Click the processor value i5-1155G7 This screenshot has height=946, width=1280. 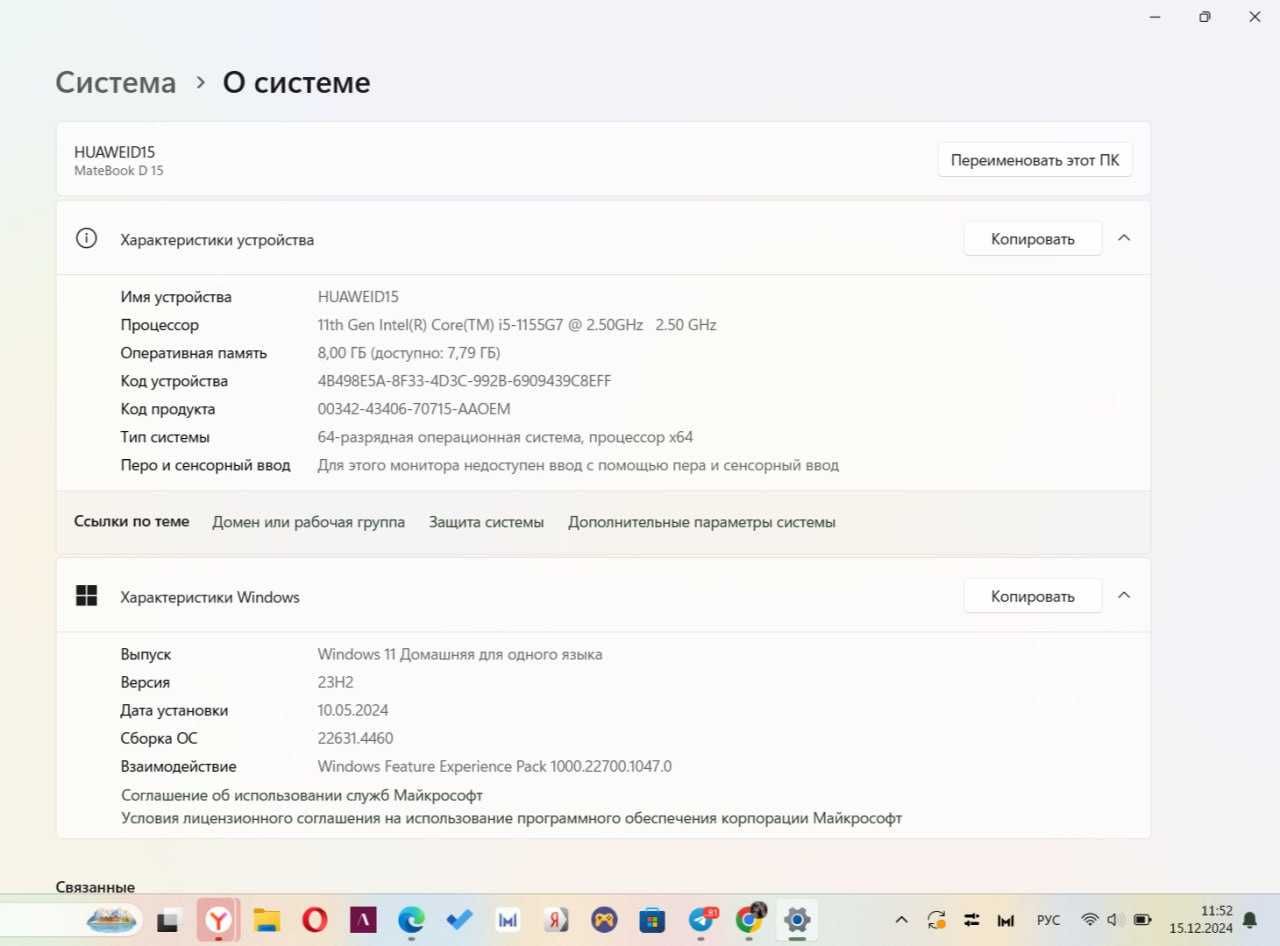coord(517,325)
